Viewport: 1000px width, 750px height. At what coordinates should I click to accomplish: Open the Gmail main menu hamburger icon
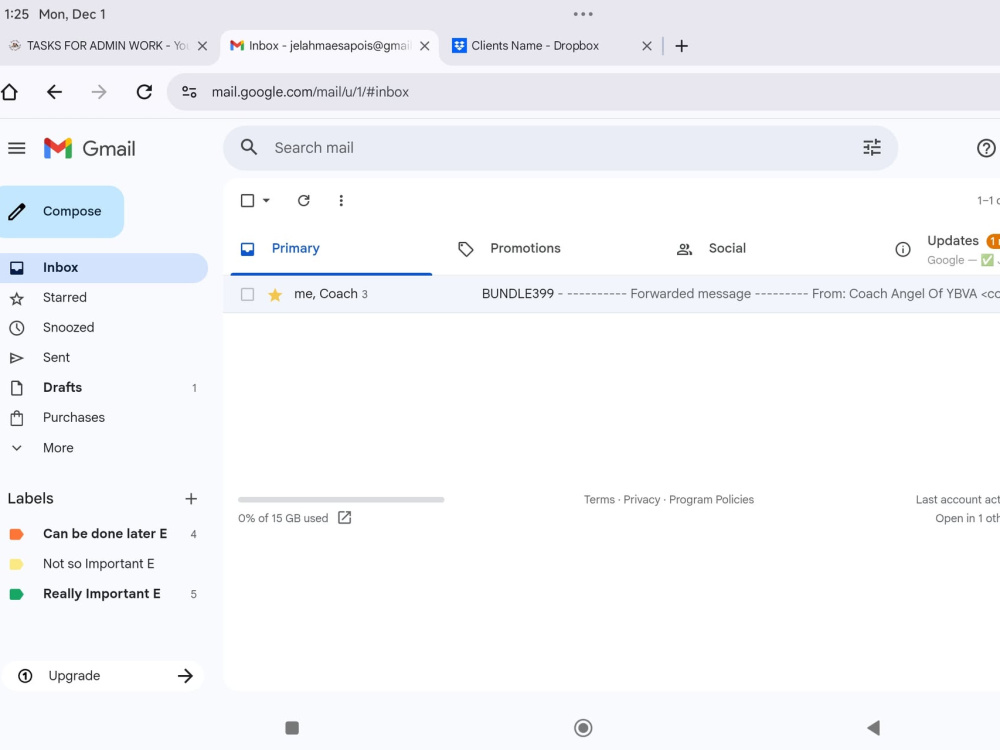tap(17, 149)
